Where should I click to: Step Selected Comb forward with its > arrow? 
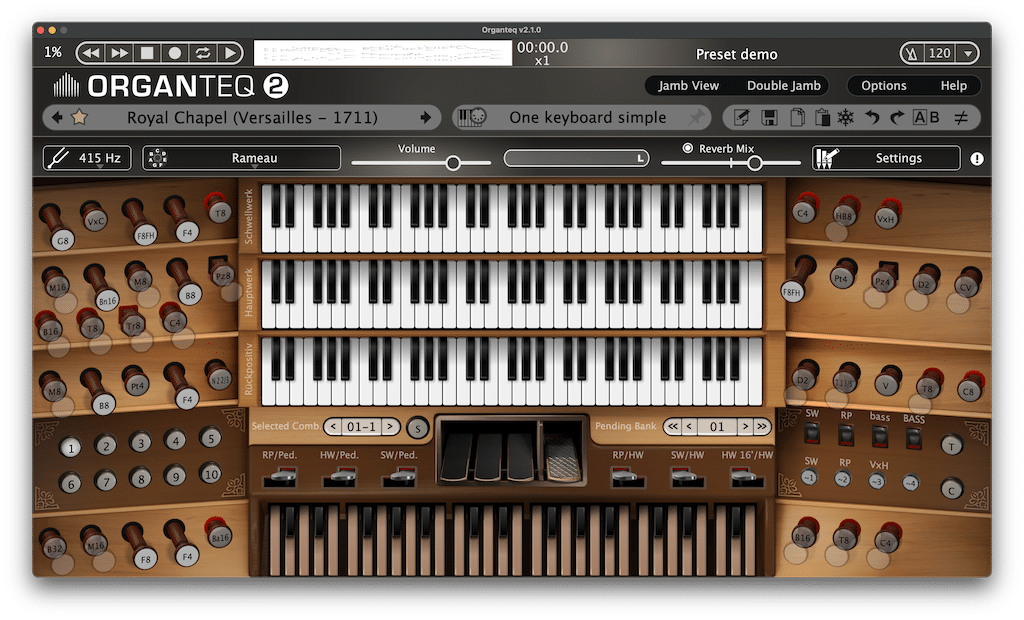(390, 427)
